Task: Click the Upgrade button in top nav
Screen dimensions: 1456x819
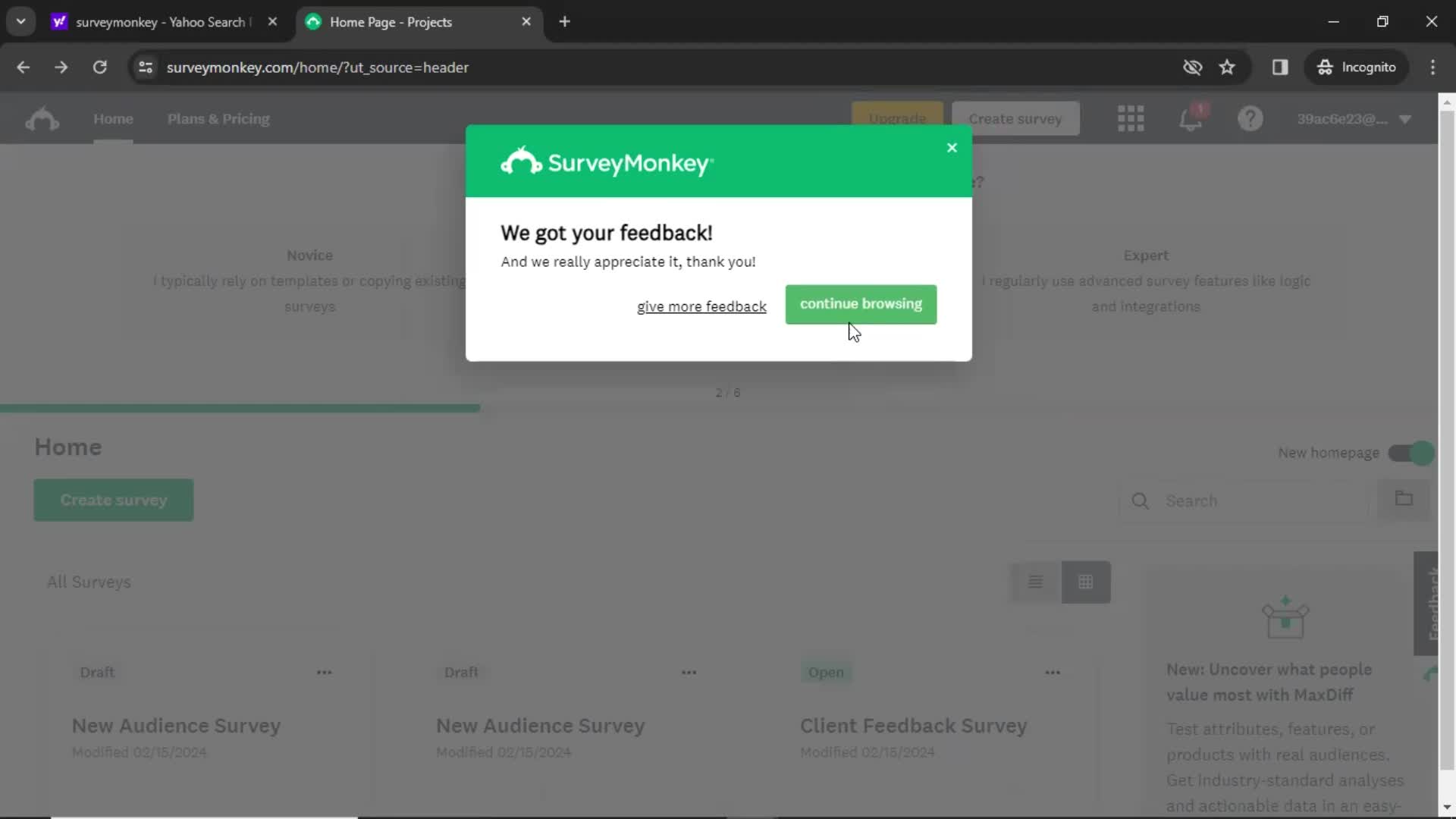Action: pos(898,119)
